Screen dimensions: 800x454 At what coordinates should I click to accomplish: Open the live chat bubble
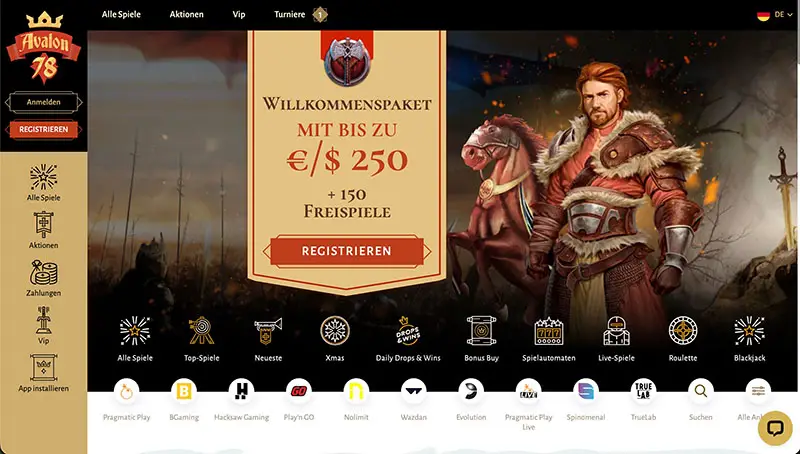coord(774,428)
